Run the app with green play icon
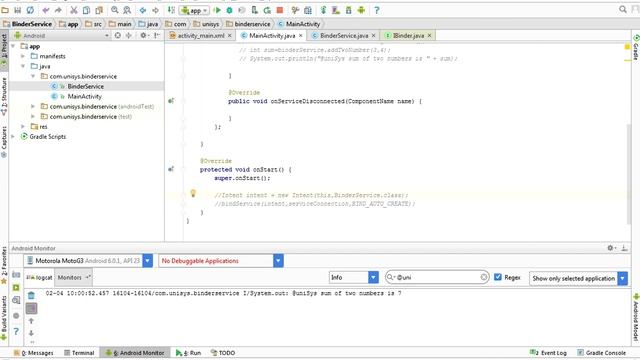This screenshot has width=640, height=360. [x=217, y=10]
